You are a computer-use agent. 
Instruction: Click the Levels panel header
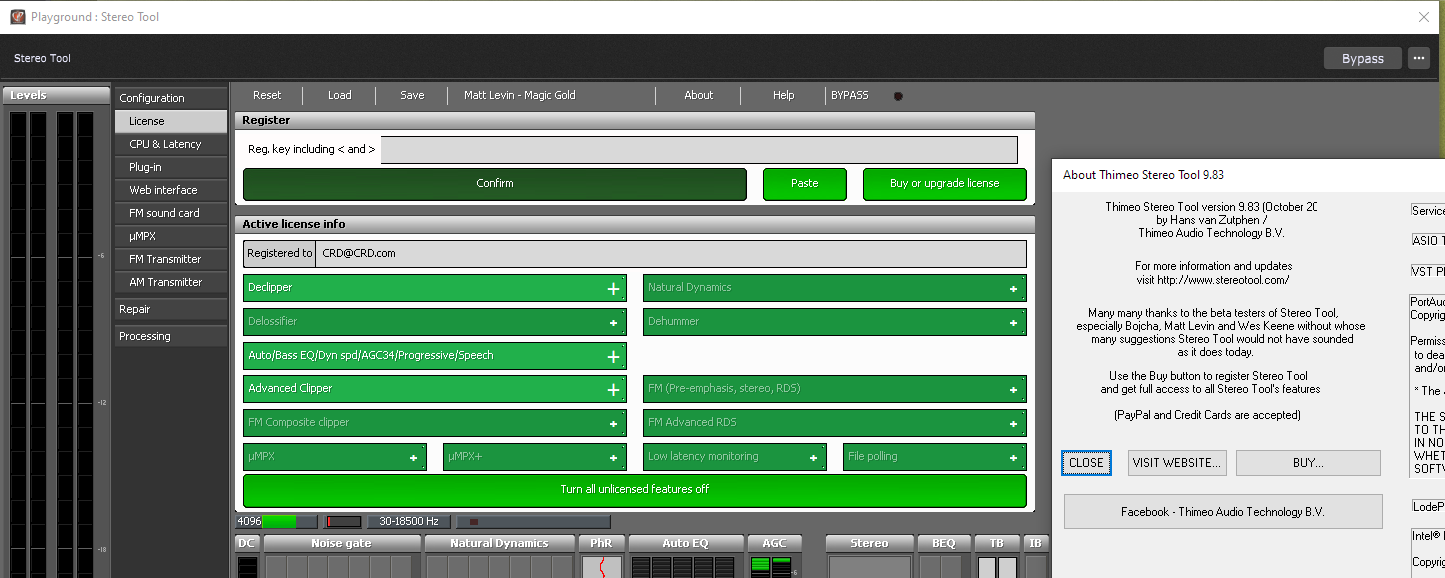click(56, 96)
